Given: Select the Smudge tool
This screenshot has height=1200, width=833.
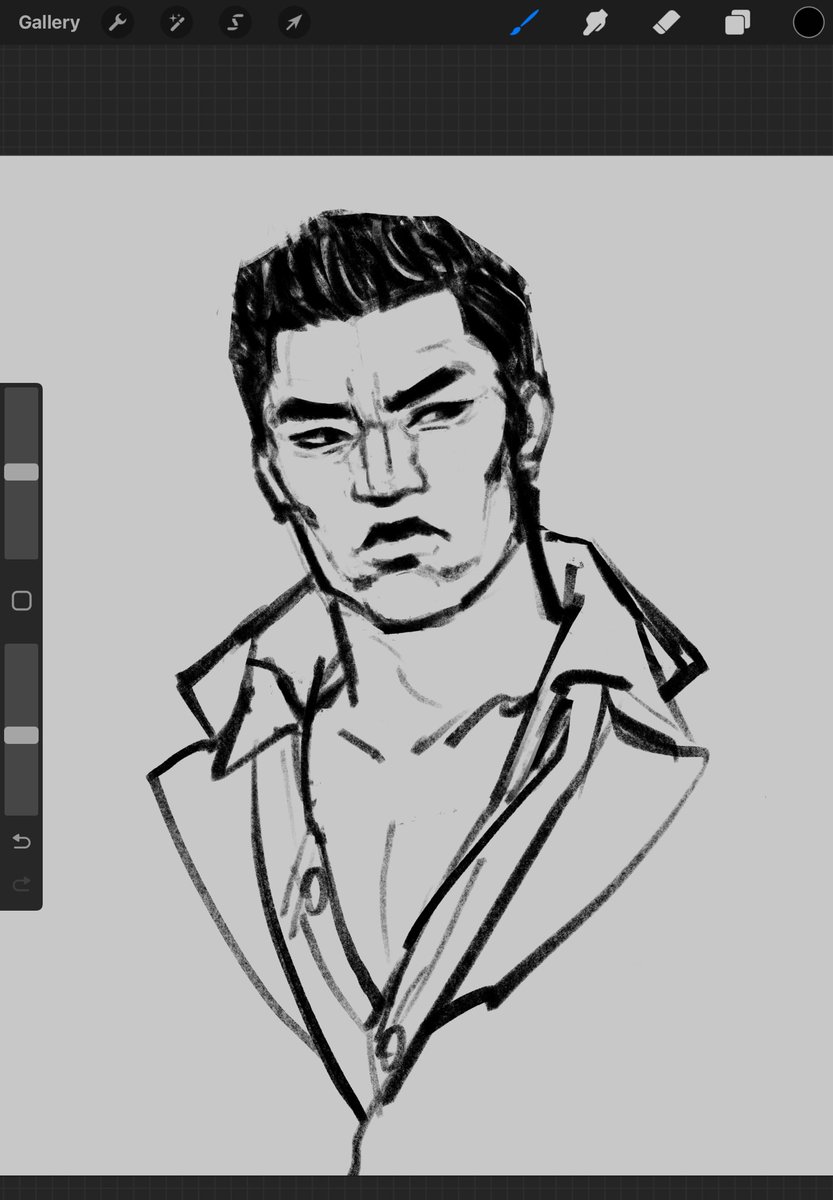Looking at the screenshot, I should [x=596, y=22].
